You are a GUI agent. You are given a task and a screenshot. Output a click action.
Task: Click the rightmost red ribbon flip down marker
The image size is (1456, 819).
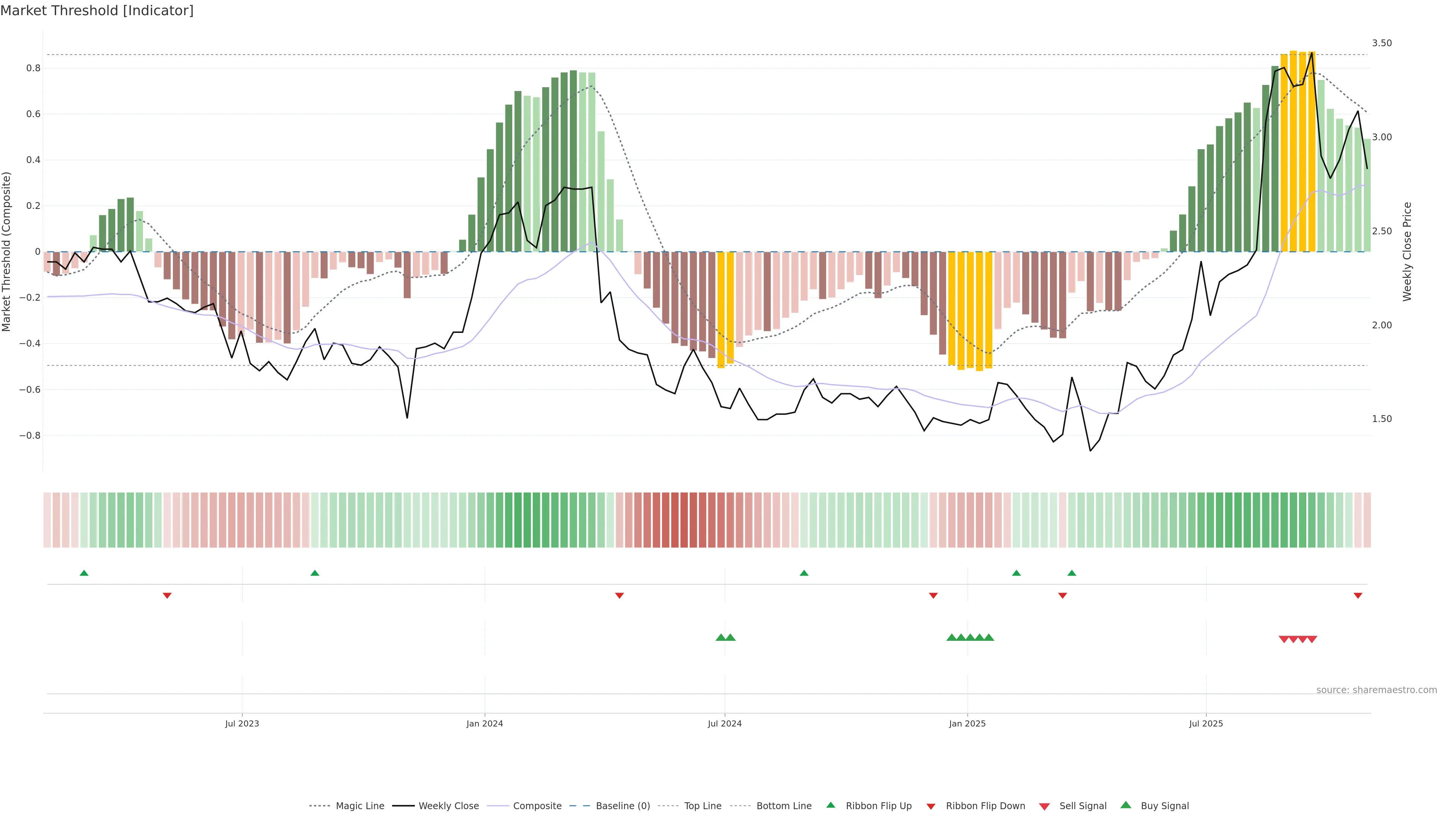(1358, 595)
